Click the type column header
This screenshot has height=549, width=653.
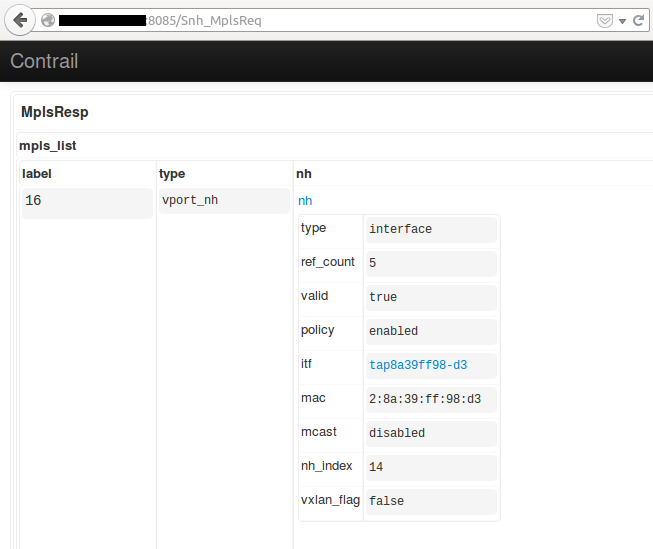click(x=172, y=174)
